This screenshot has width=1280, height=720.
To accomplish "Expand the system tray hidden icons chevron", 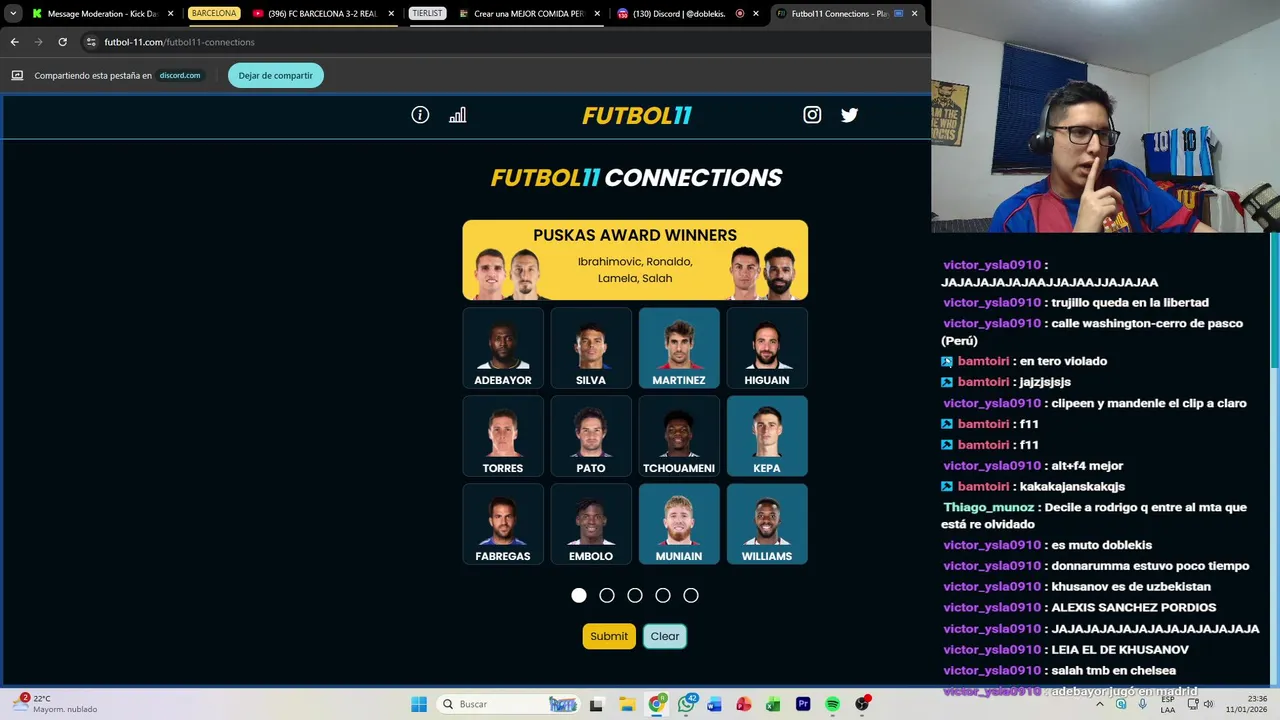I will tap(1099, 704).
